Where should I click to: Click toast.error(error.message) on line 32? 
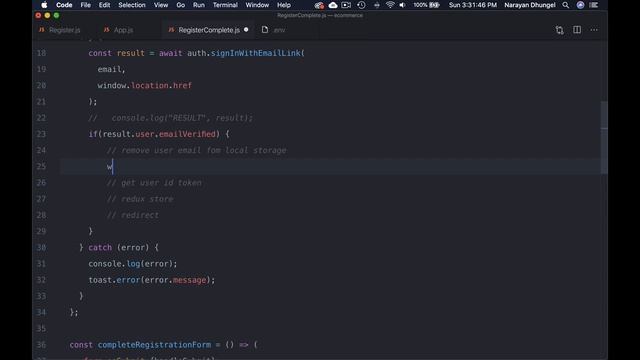tap(151, 280)
